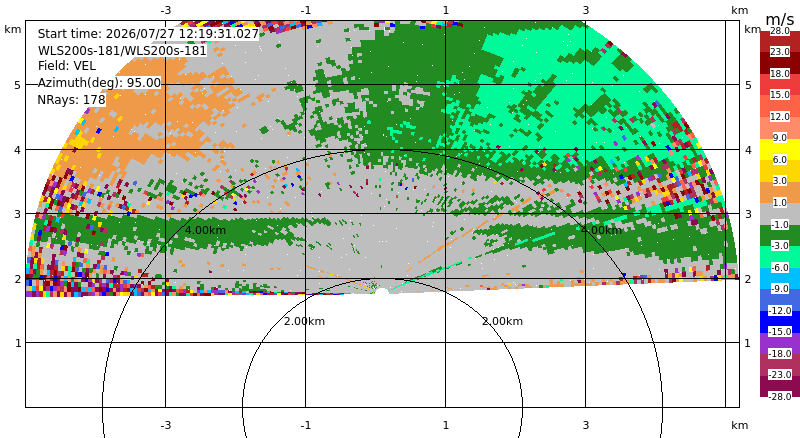The height and width of the screenshot is (438, 800).
Task: Click the light blue -9.0 to -6.0 swatch
Action: 780,278
